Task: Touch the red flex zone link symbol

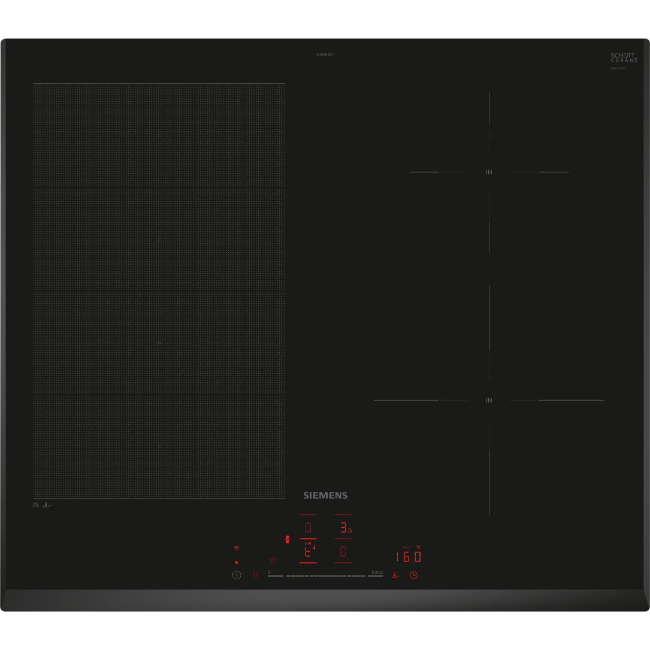Action: (x=287, y=539)
